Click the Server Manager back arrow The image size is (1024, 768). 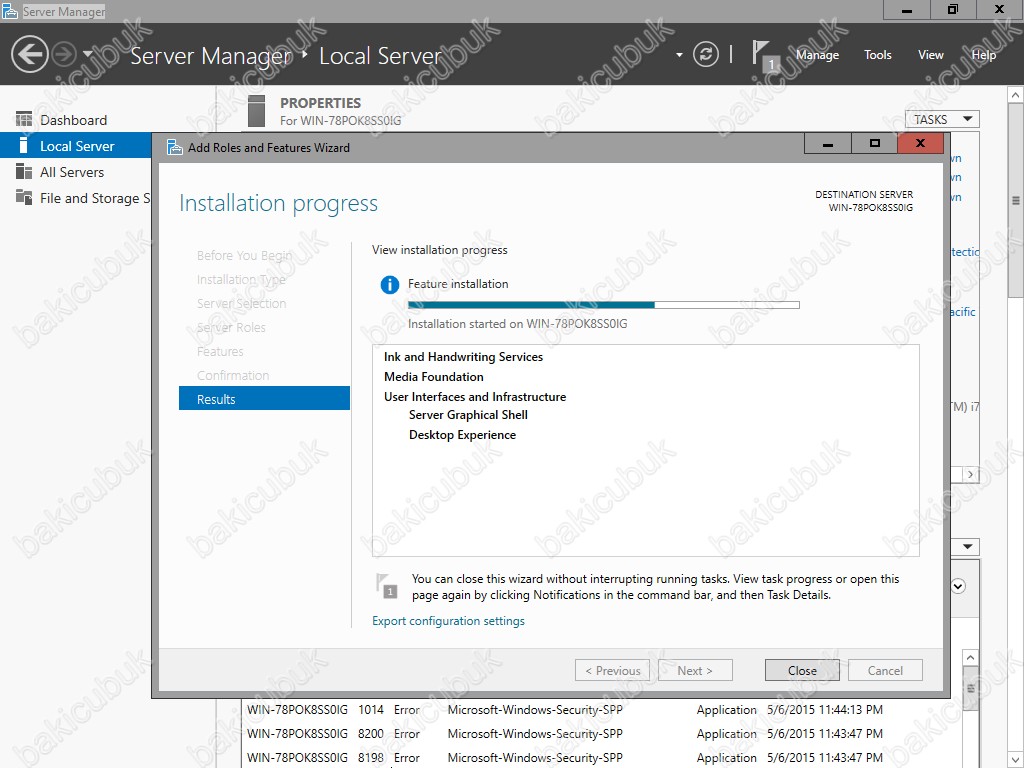coord(29,54)
